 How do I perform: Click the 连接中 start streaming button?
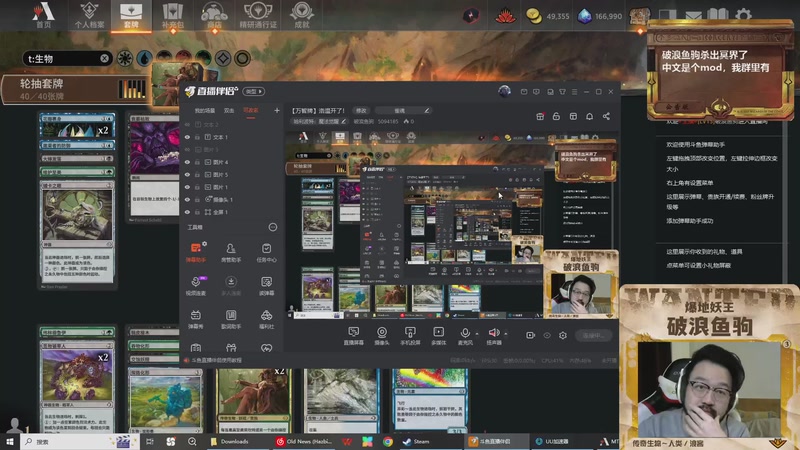[x=593, y=335]
